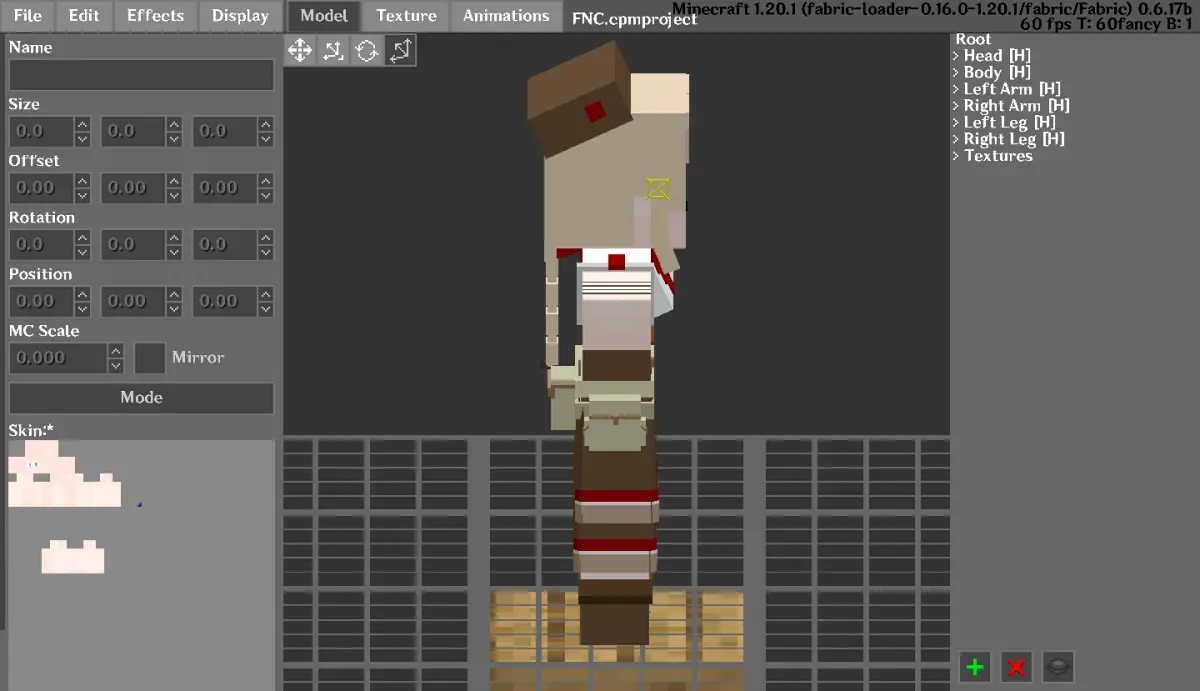Decrease the second Rotation value with down arrow
Image resolution: width=1200 pixels, height=691 pixels.
(174, 253)
